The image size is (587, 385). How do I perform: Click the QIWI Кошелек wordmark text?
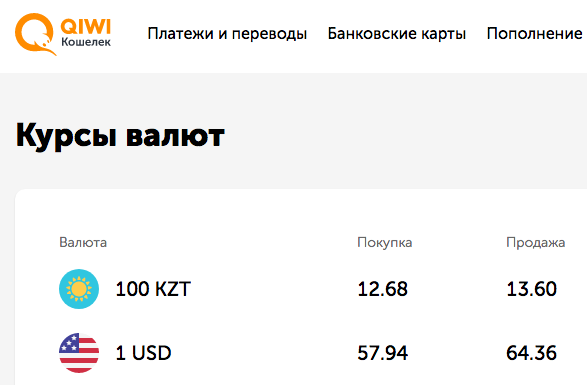86,33
